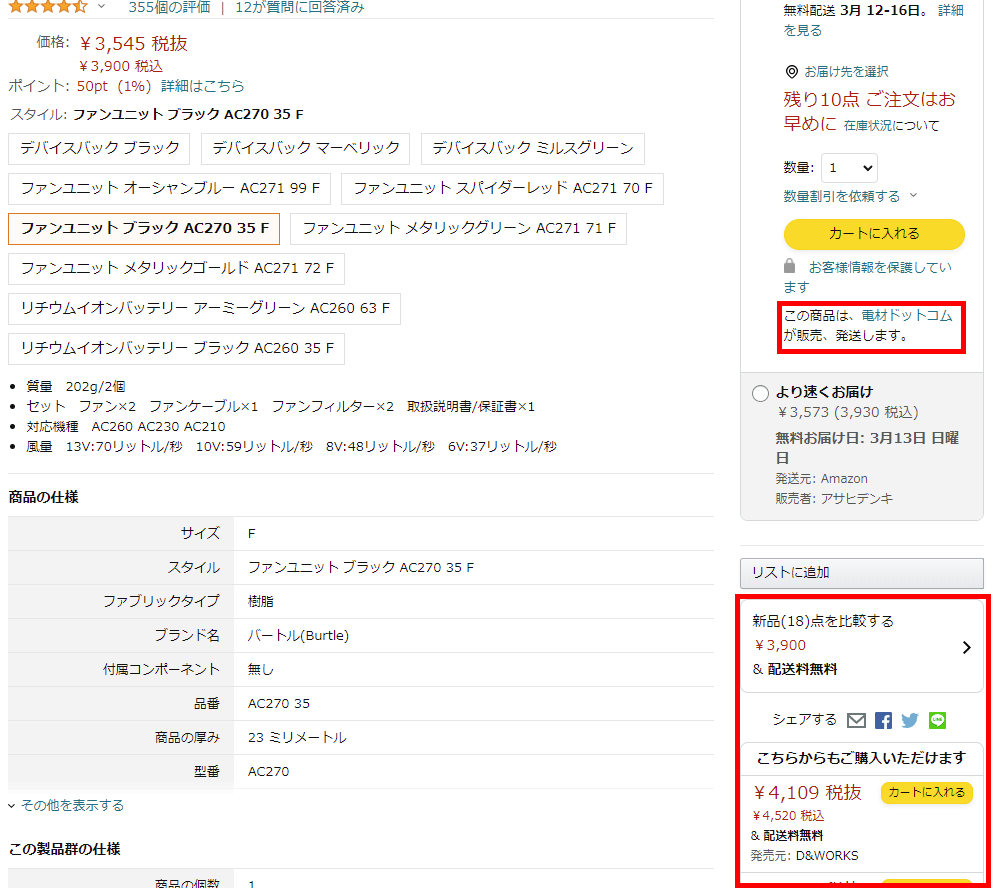
Task: Share the product on Facebook
Action: pyautogui.click(x=883, y=720)
